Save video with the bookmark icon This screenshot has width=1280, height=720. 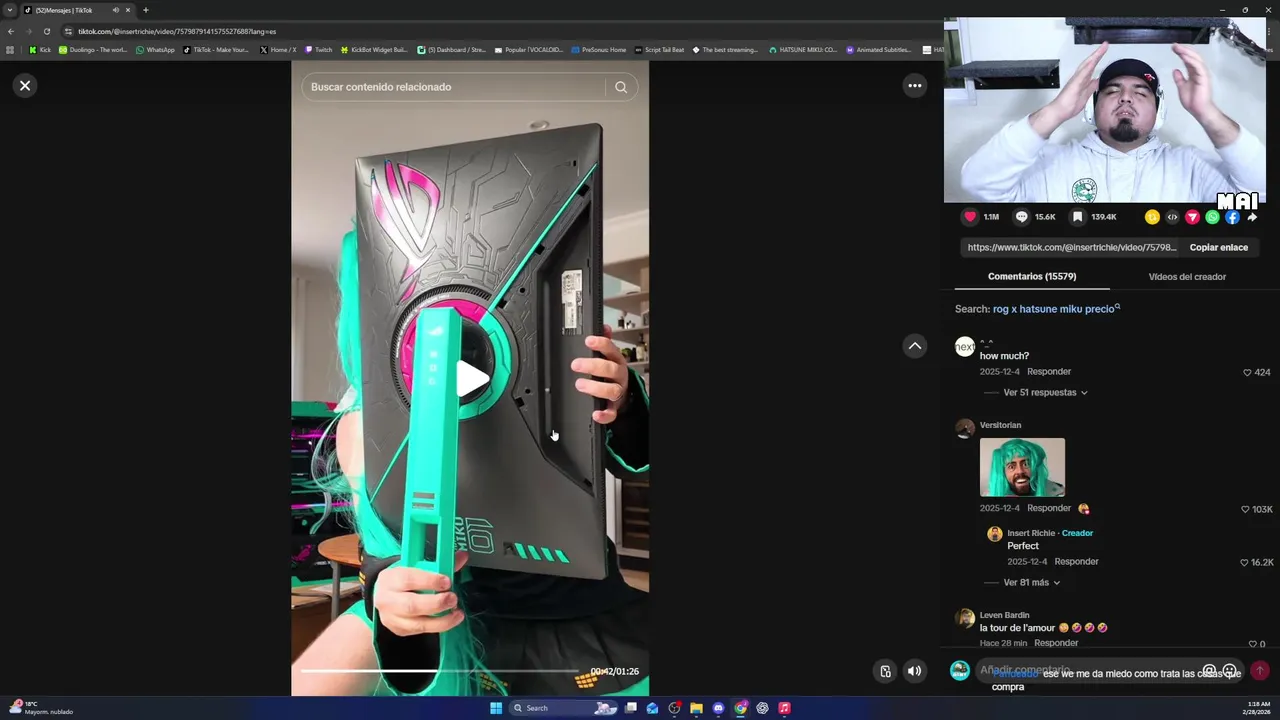coord(1077,217)
